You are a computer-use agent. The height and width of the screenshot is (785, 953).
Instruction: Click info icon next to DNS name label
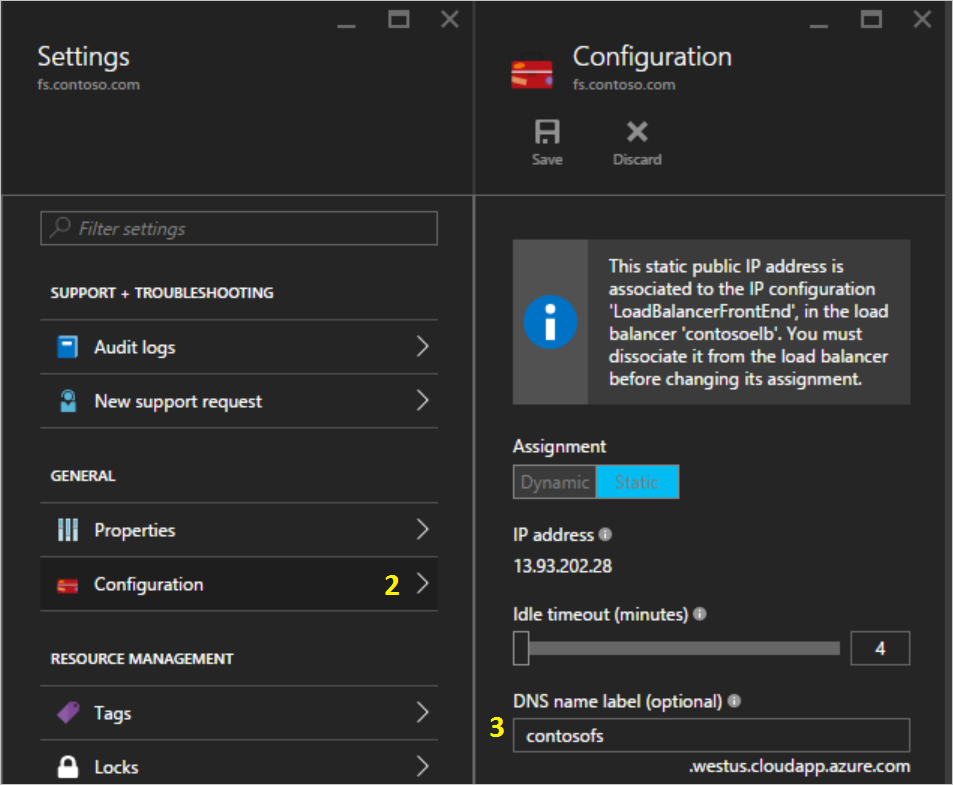point(734,701)
